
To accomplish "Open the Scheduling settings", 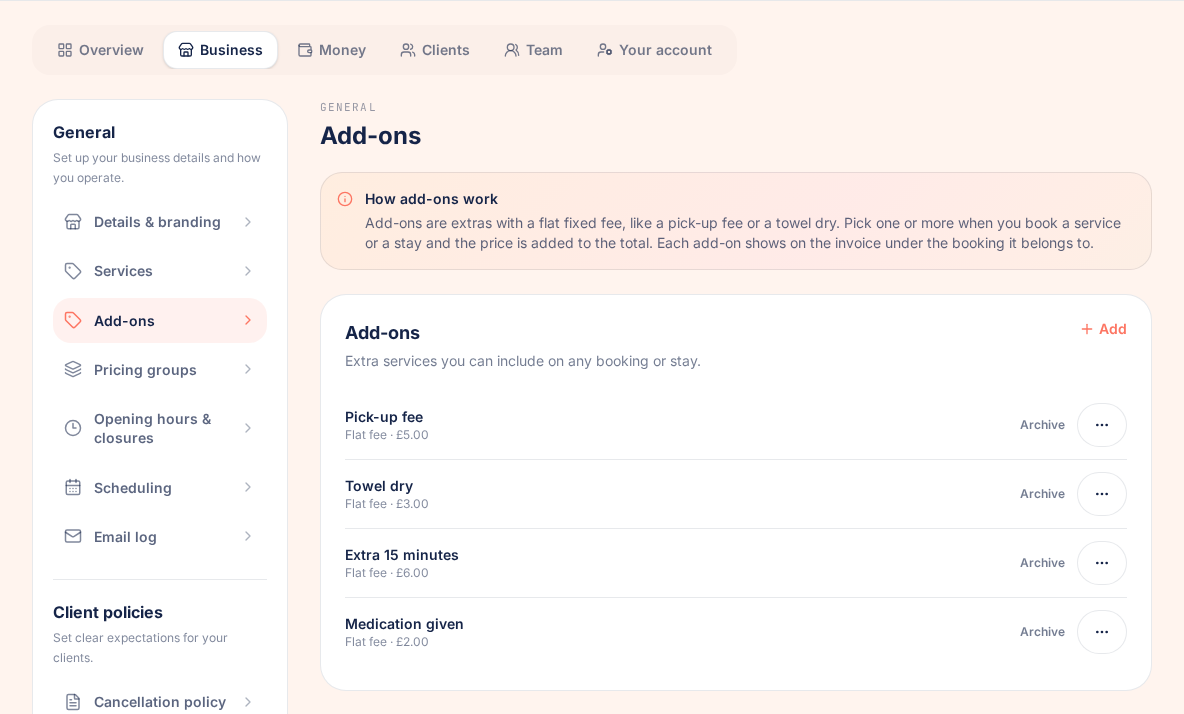I will pyautogui.click(x=160, y=488).
